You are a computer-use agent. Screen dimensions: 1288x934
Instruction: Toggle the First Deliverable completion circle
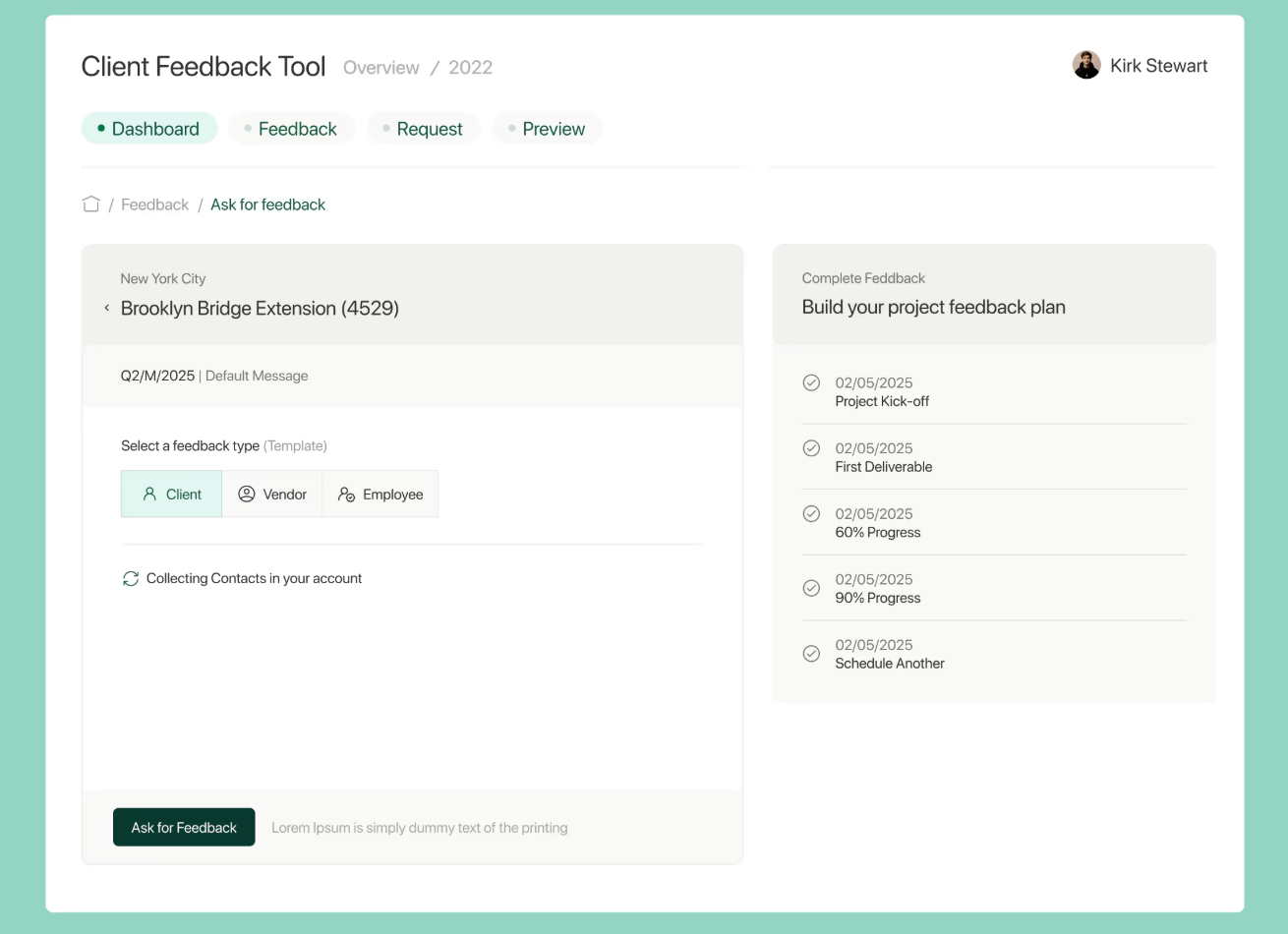point(811,447)
